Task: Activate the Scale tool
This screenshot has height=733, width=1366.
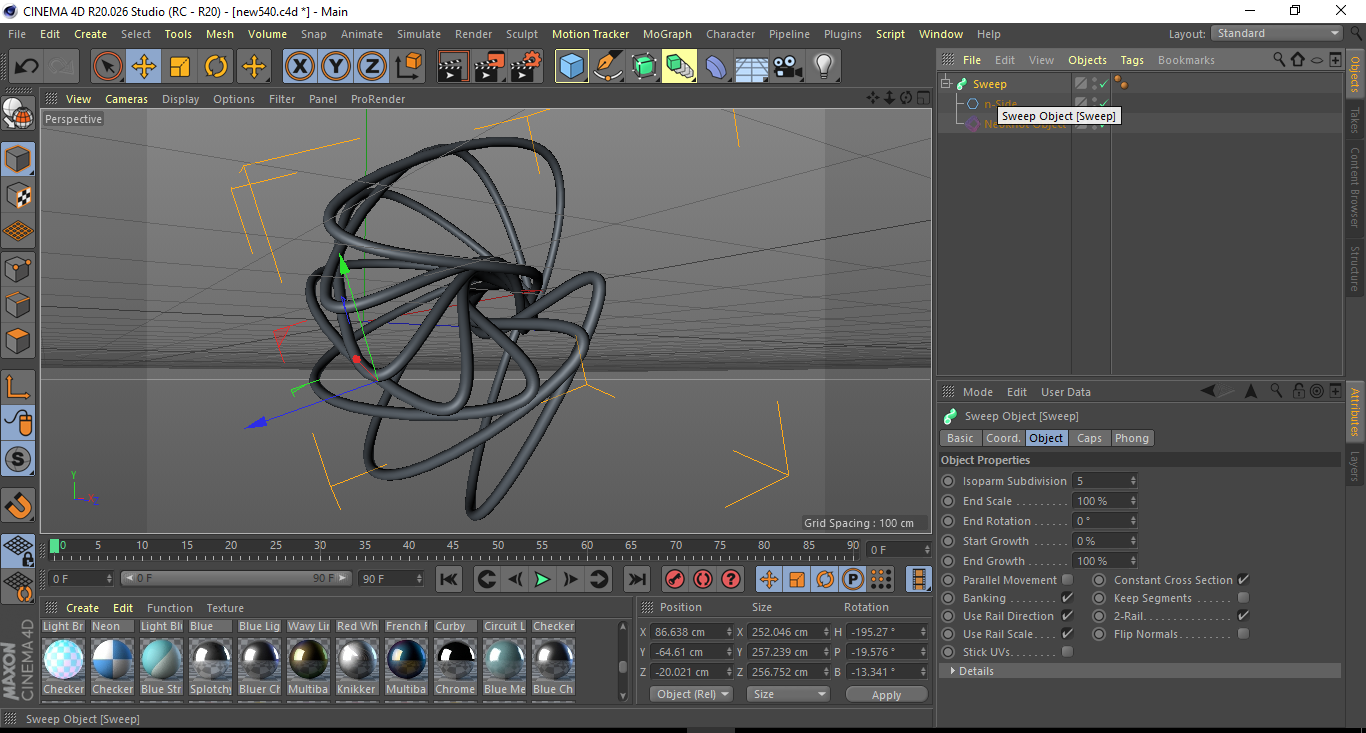Action: [x=180, y=67]
